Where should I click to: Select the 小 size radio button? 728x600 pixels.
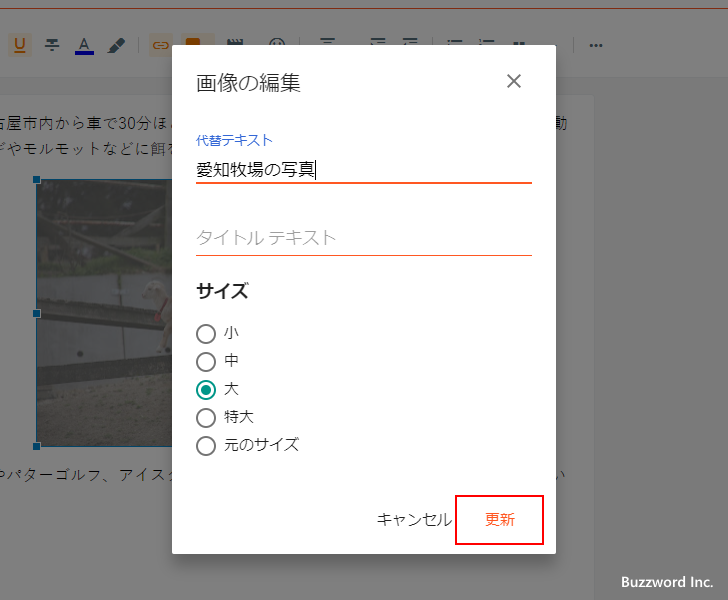[206, 333]
